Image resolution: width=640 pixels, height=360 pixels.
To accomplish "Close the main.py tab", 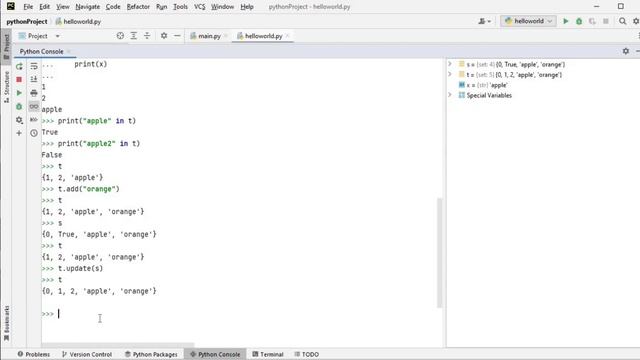I will (225, 36).
